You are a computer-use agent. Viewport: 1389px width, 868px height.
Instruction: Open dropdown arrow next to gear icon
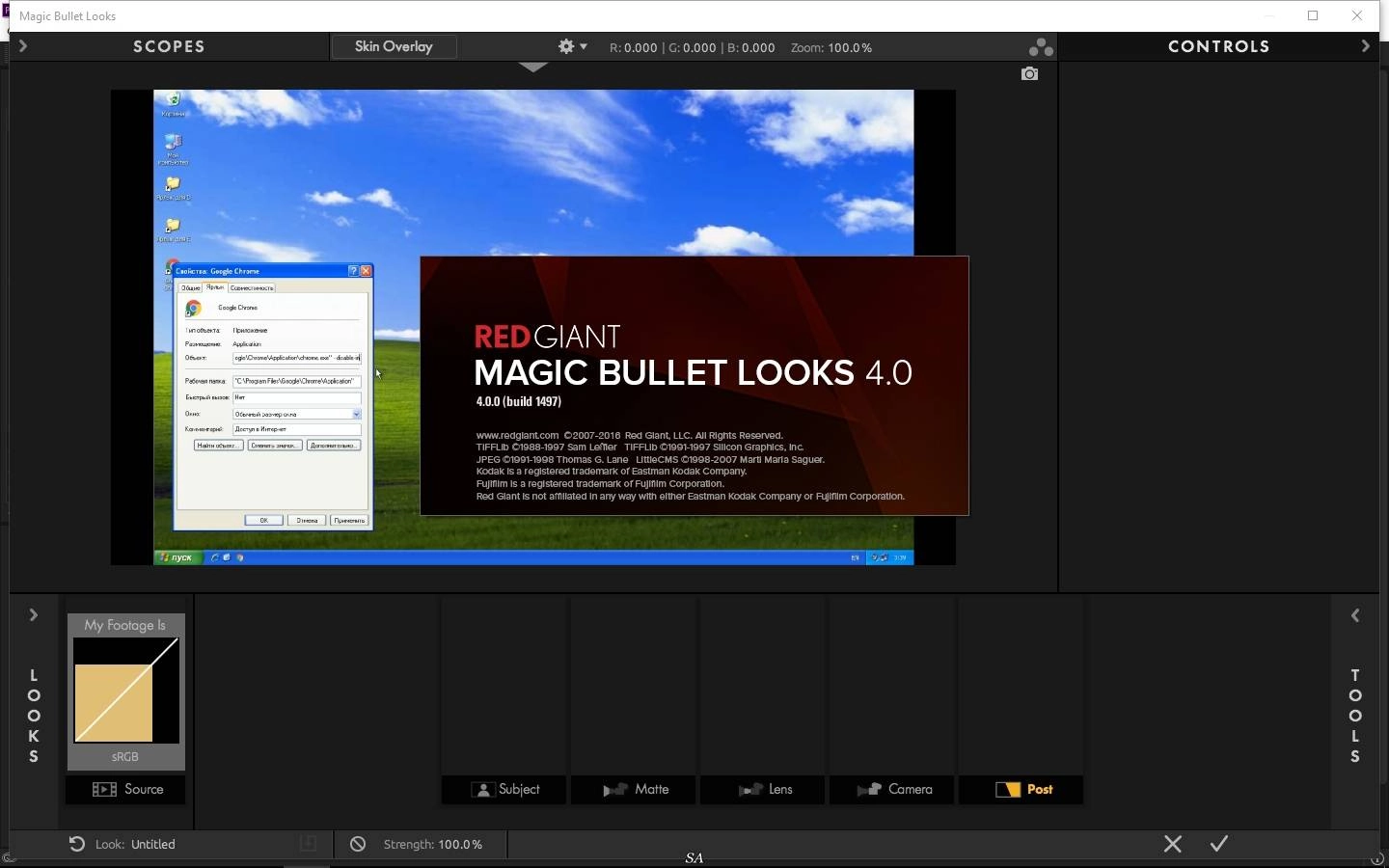coord(584,47)
